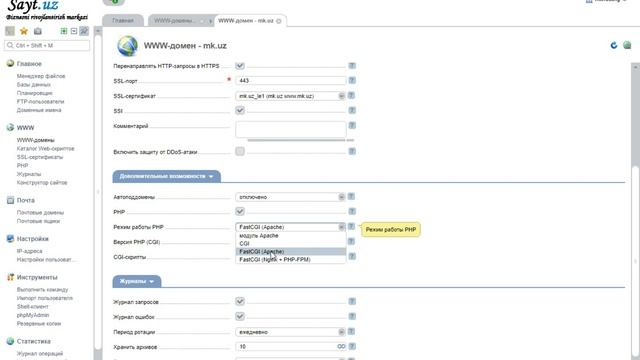Viewport: 640px width, 360px height.
Task: Open Журнал операций in sidebar
Action: click(x=40, y=354)
